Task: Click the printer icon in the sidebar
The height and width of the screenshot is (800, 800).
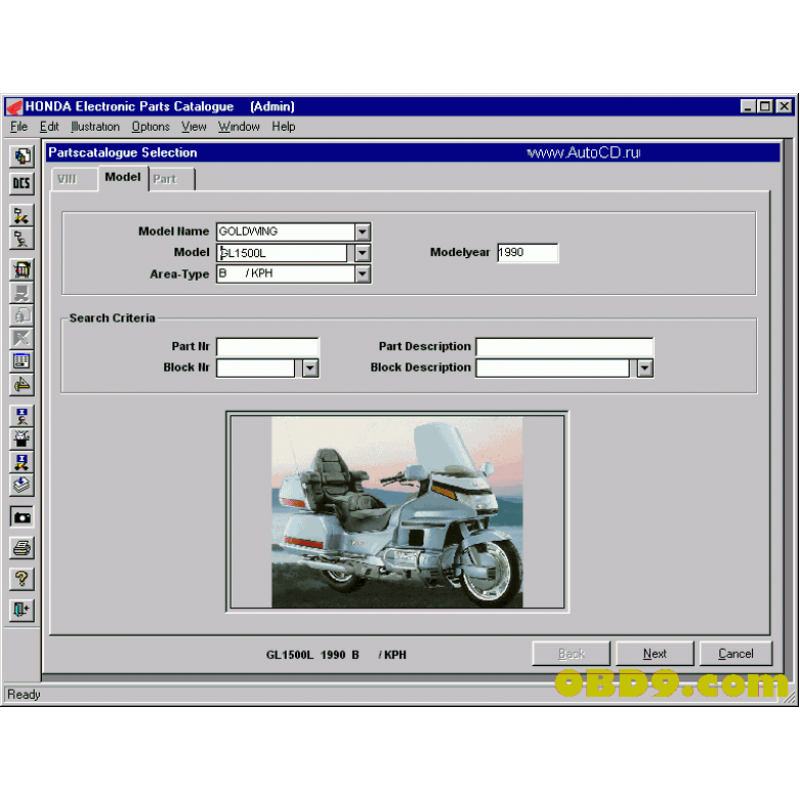Action: click(x=21, y=548)
